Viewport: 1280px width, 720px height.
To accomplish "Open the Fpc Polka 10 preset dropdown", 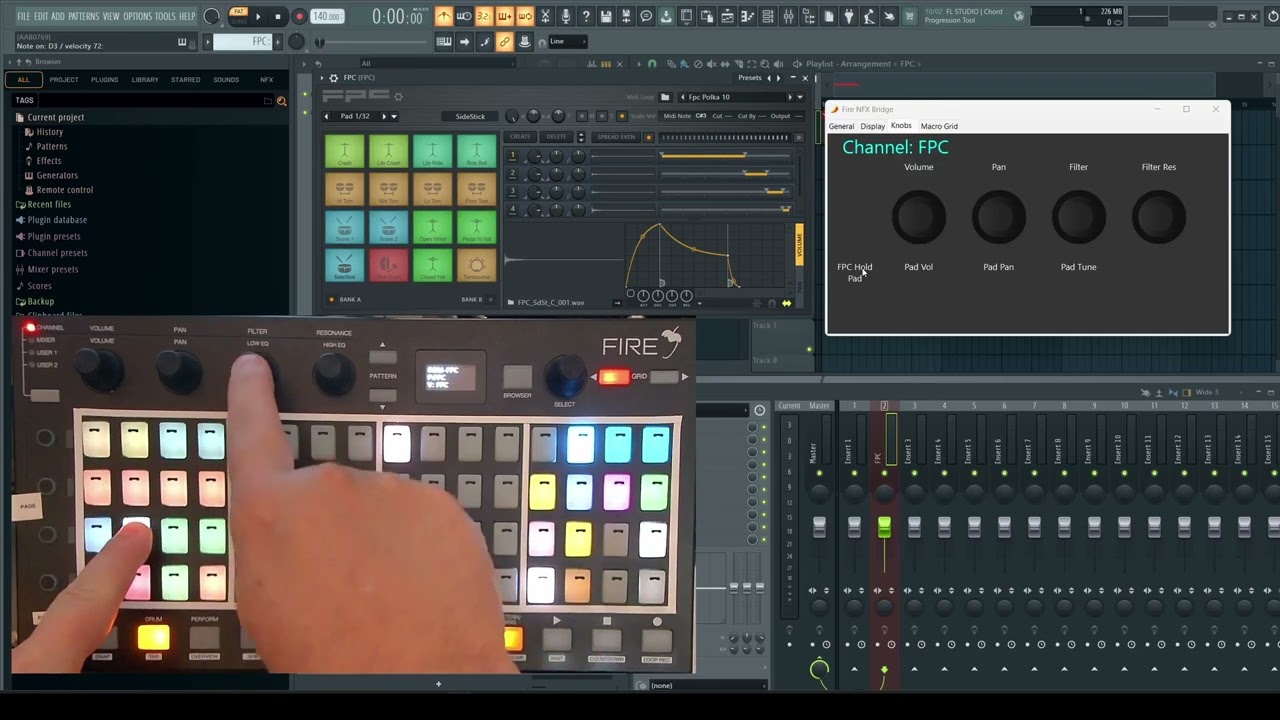I will [x=800, y=97].
